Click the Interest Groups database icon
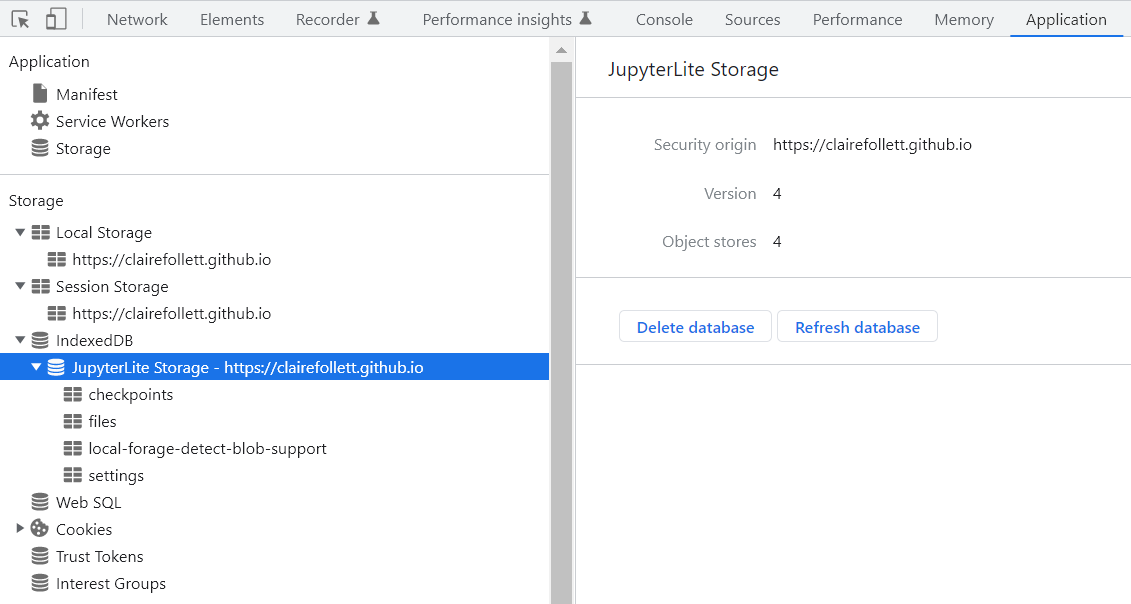The image size is (1131, 604). tap(40, 583)
